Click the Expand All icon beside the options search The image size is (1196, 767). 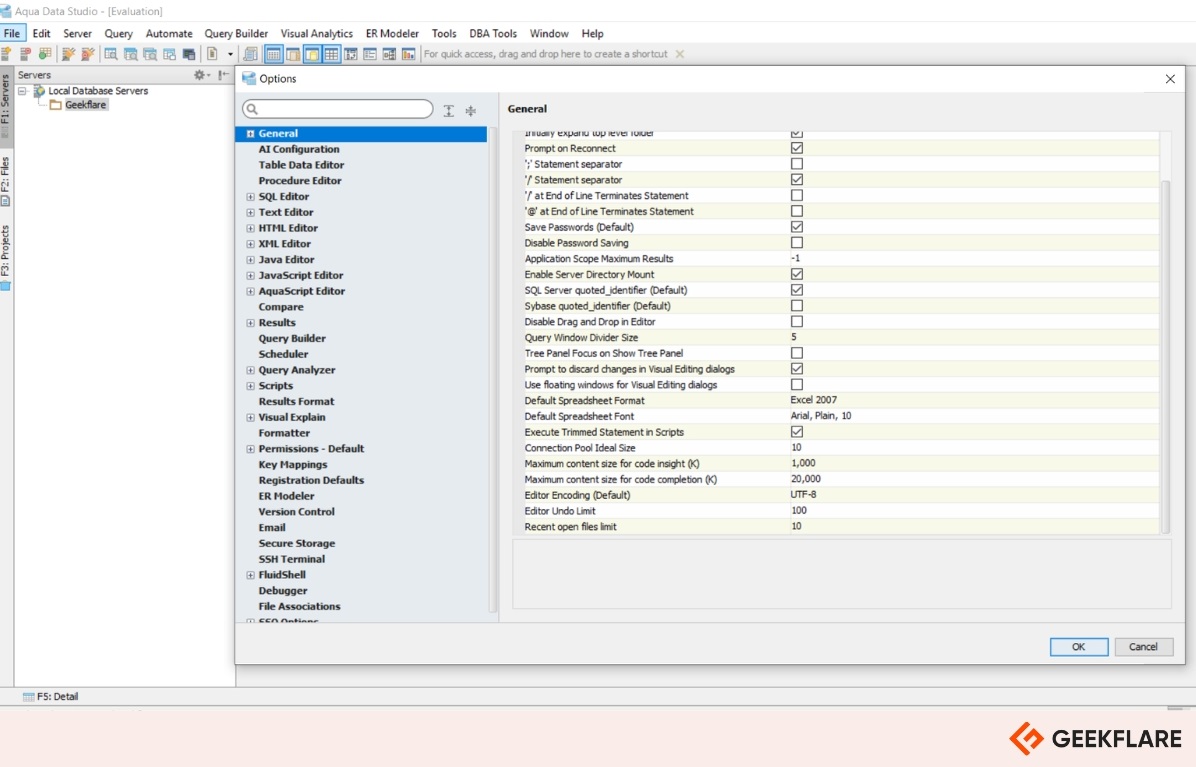coord(448,111)
